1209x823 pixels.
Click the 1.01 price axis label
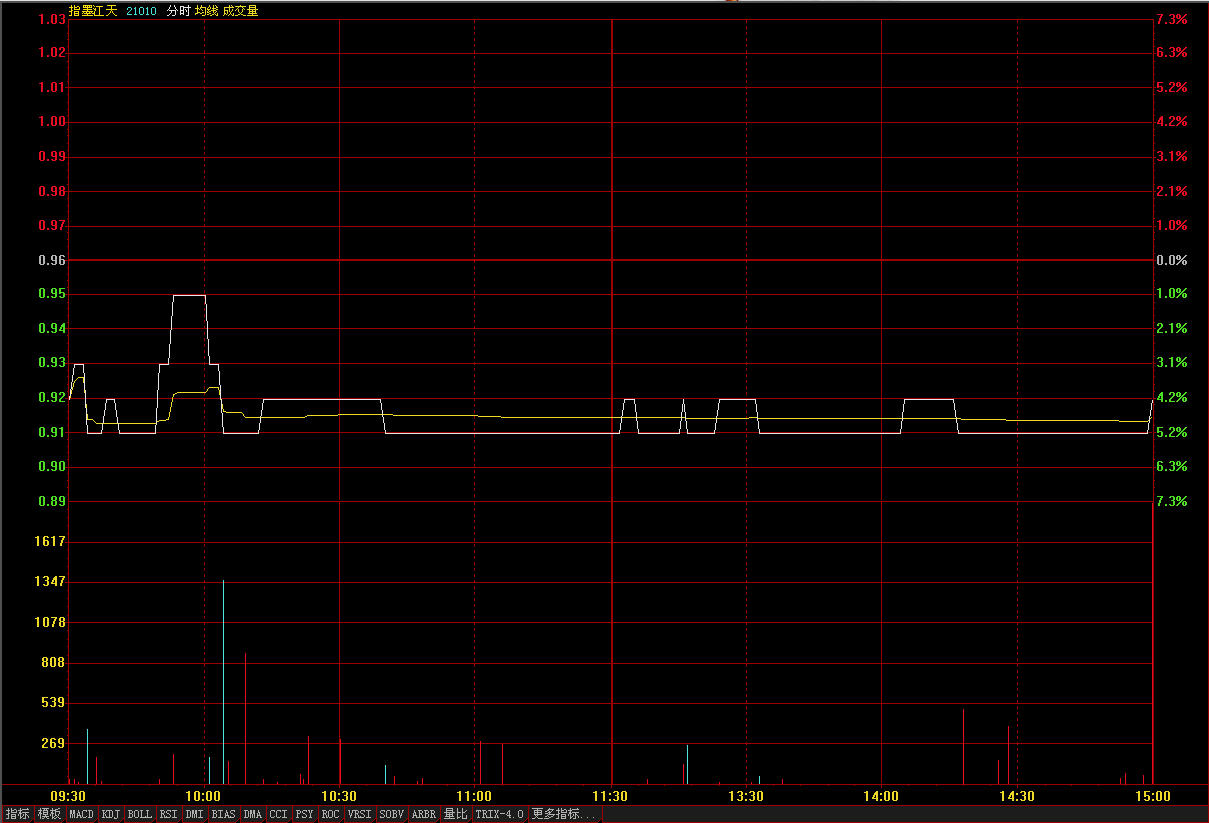[52, 87]
